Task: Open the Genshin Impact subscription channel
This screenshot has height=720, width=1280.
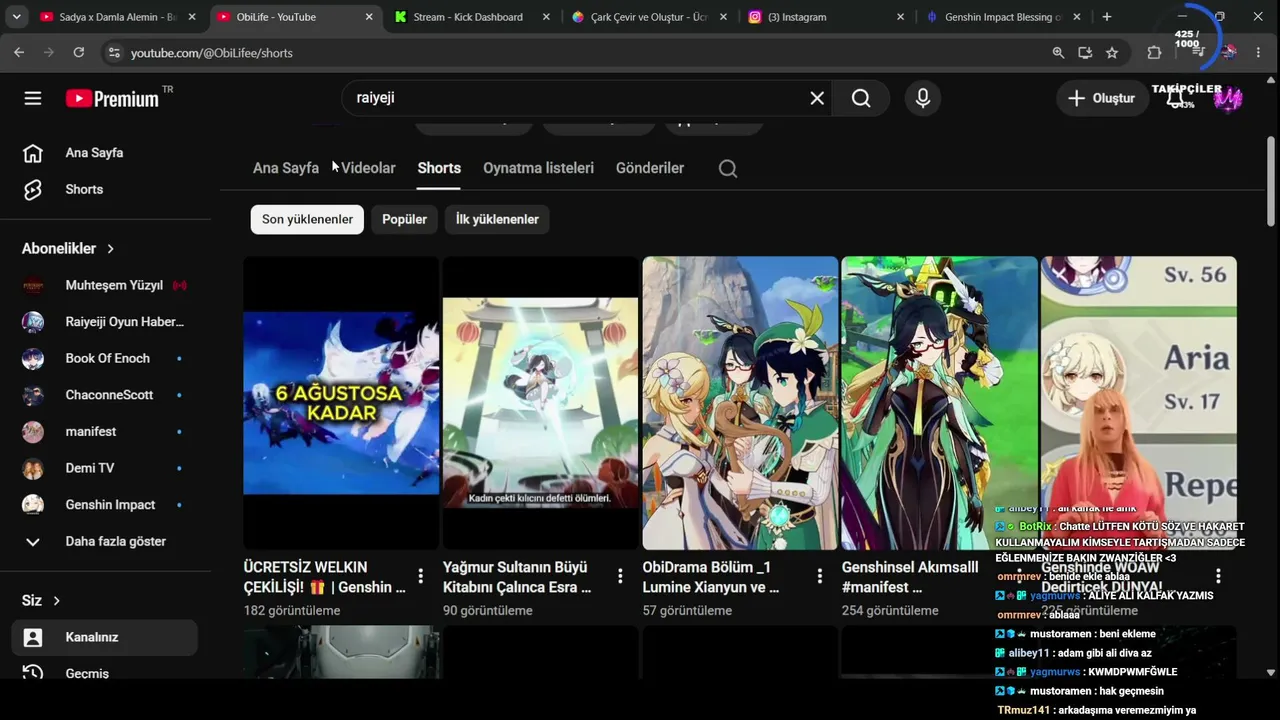Action: [105, 505]
